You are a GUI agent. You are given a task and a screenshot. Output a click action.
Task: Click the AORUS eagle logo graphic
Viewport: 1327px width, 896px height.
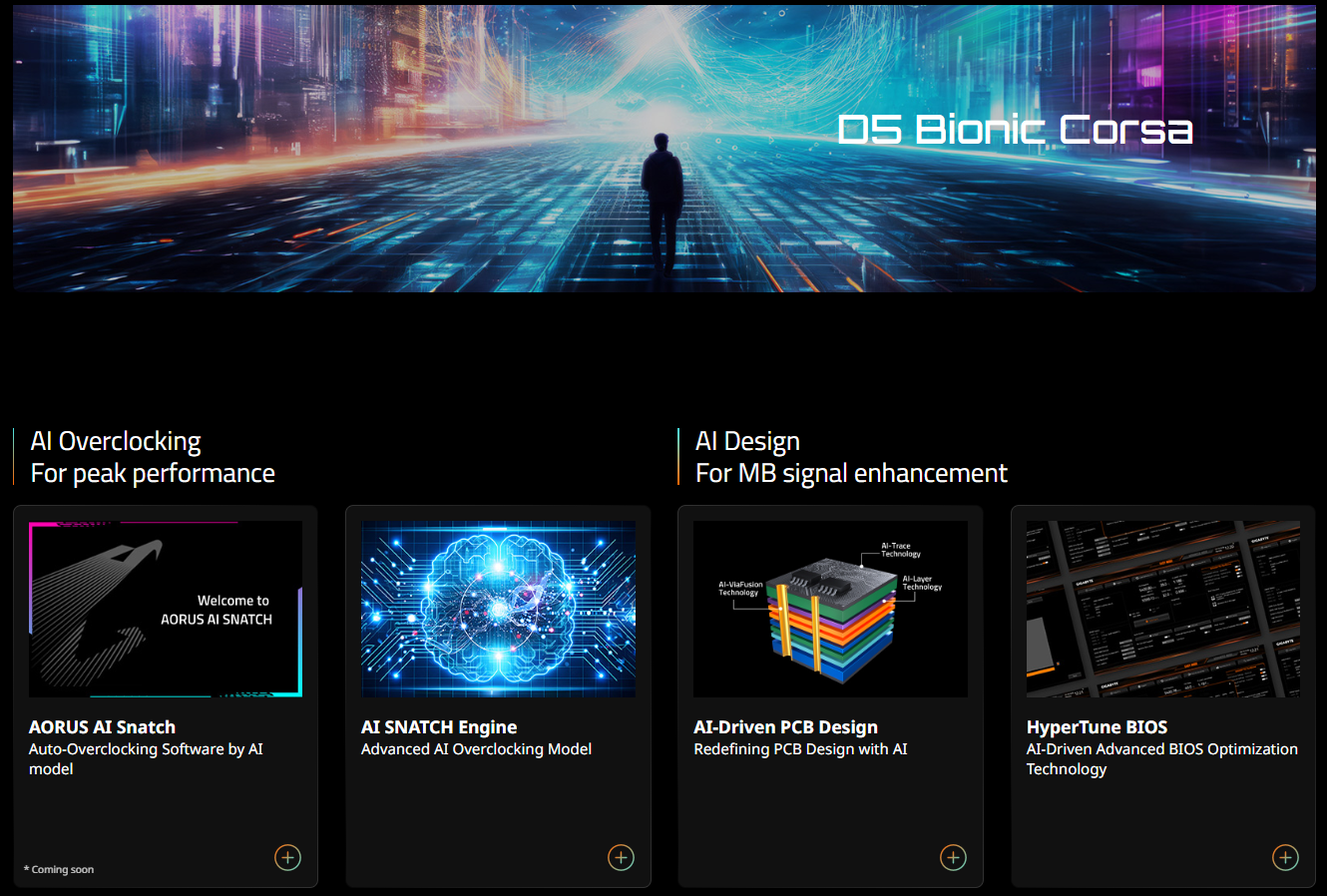click(x=95, y=609)
